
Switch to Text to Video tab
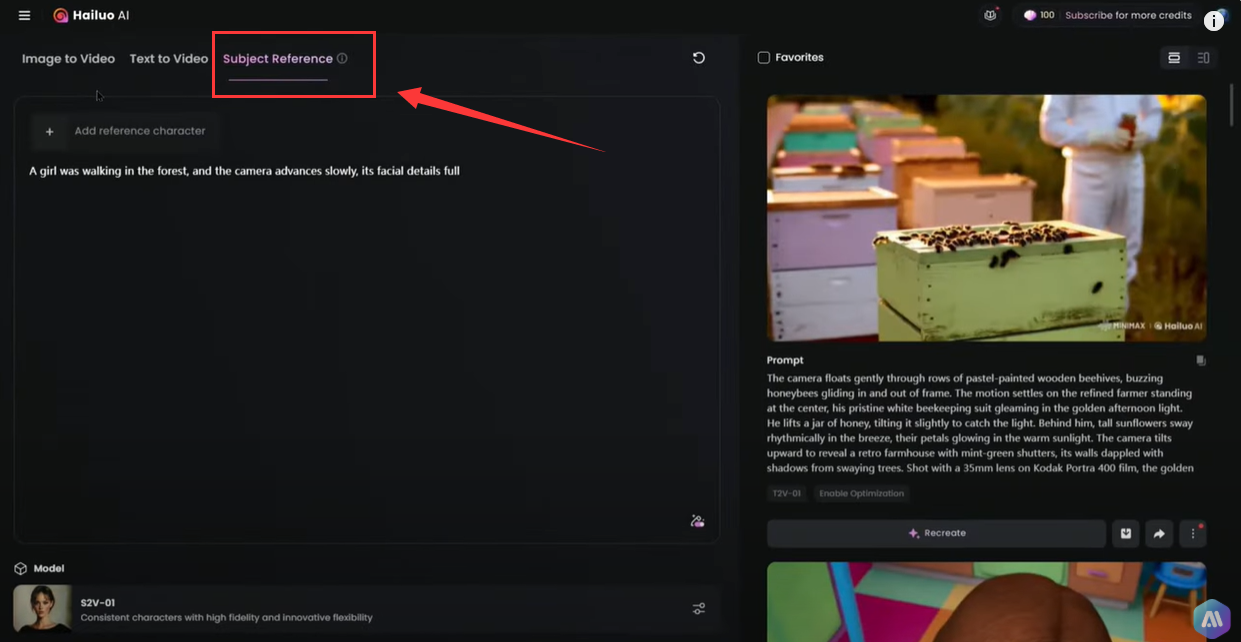pos(169,58)
